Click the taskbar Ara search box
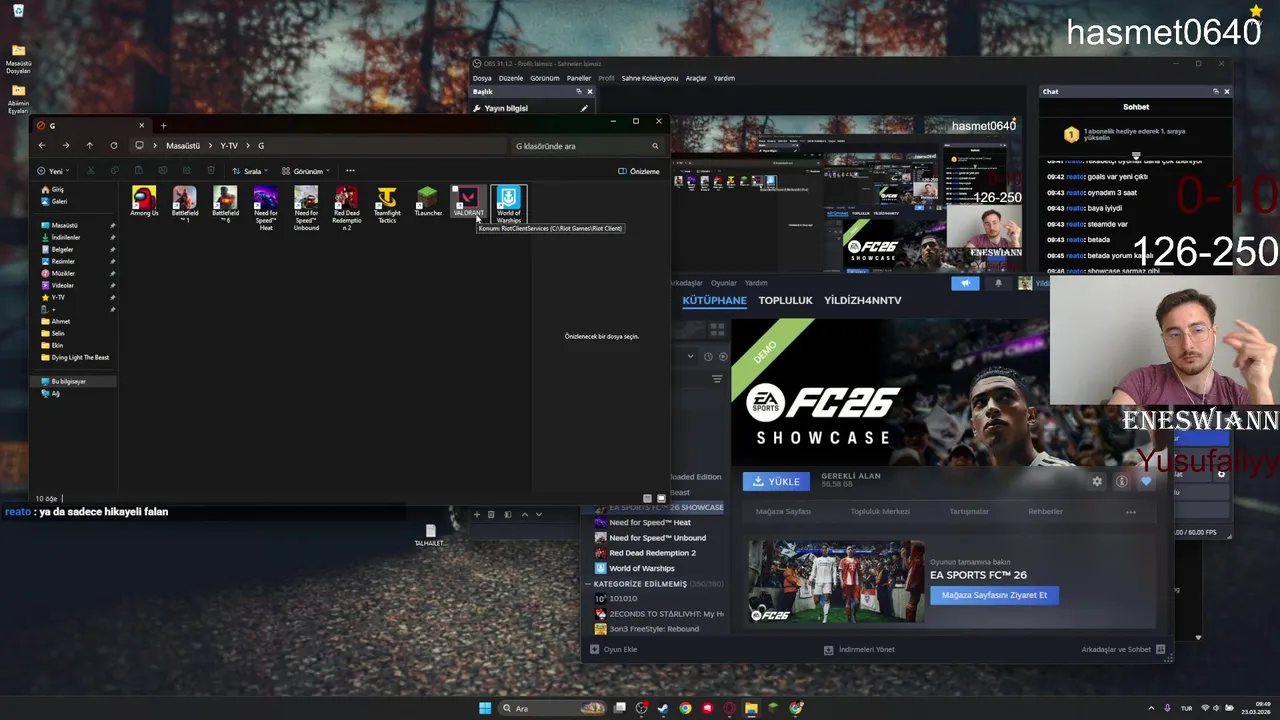 pos(553,708)
